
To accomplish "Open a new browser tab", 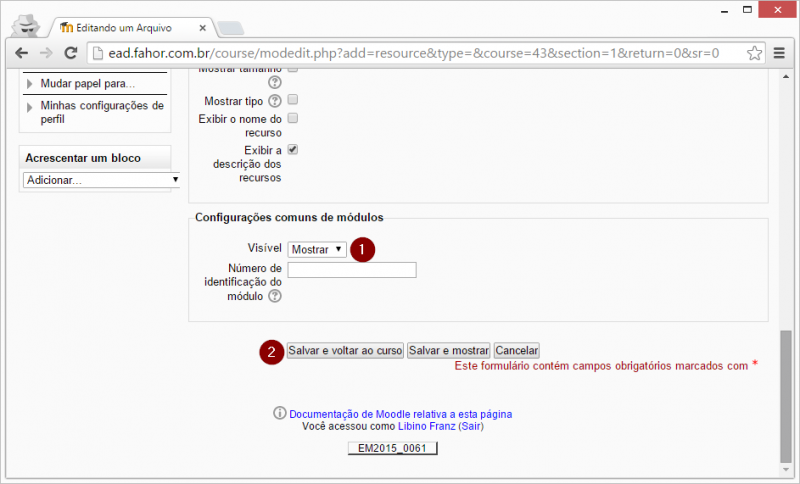I will [231, 28].
